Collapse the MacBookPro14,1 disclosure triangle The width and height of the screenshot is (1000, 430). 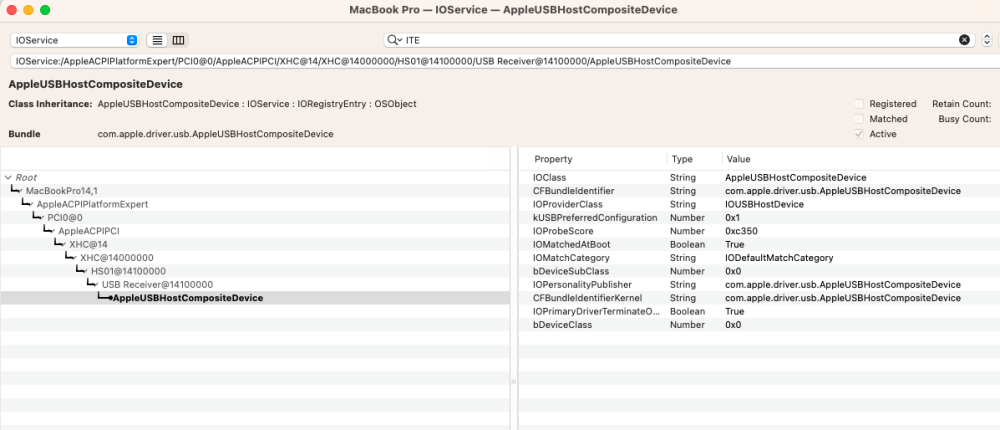21,191
